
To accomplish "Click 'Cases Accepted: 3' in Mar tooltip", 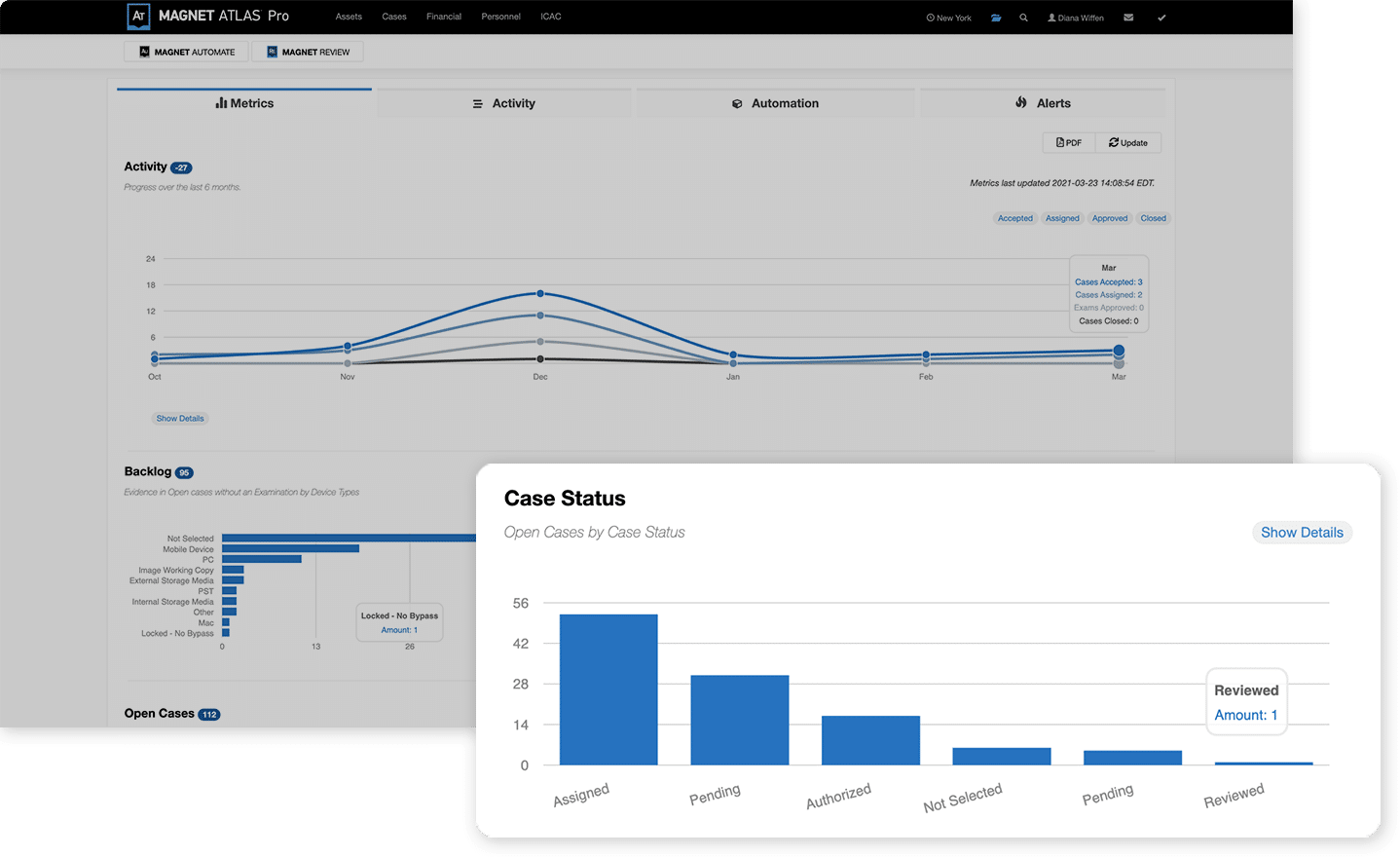I will [x=1109, y=282].
